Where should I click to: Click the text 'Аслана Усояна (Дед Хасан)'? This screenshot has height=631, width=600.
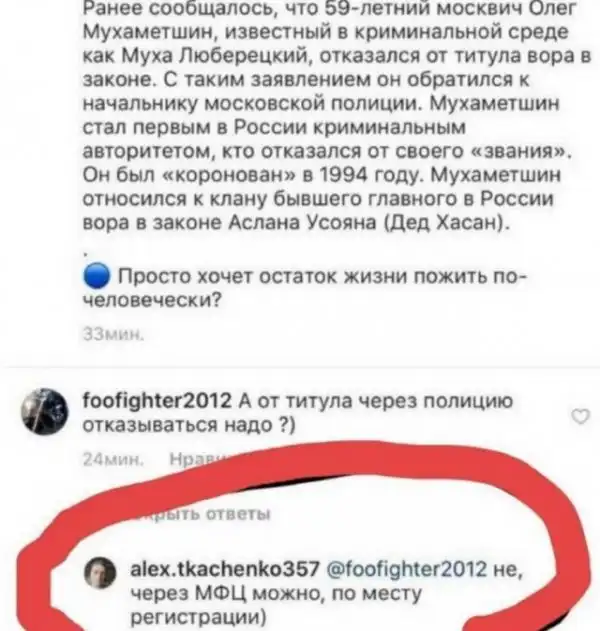click(367, 223)
